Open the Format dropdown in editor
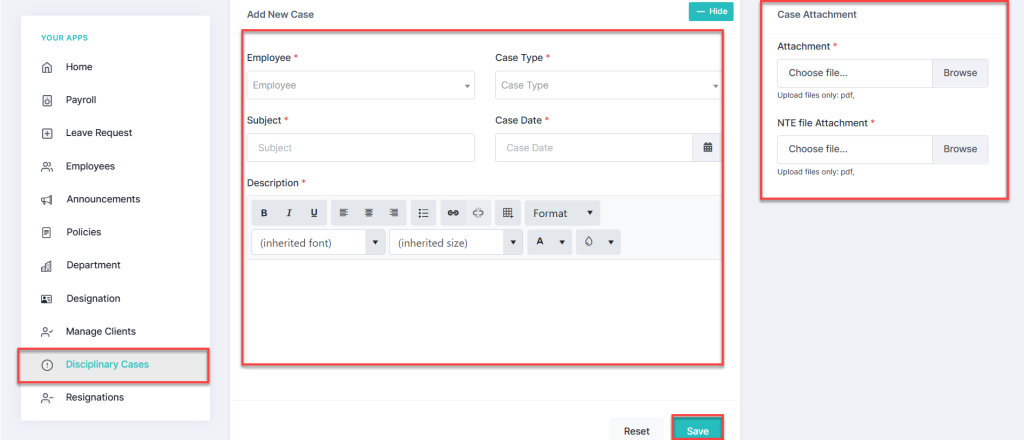Image resolution: width=1024 pixels, height=440 pixels. (562, 213)
